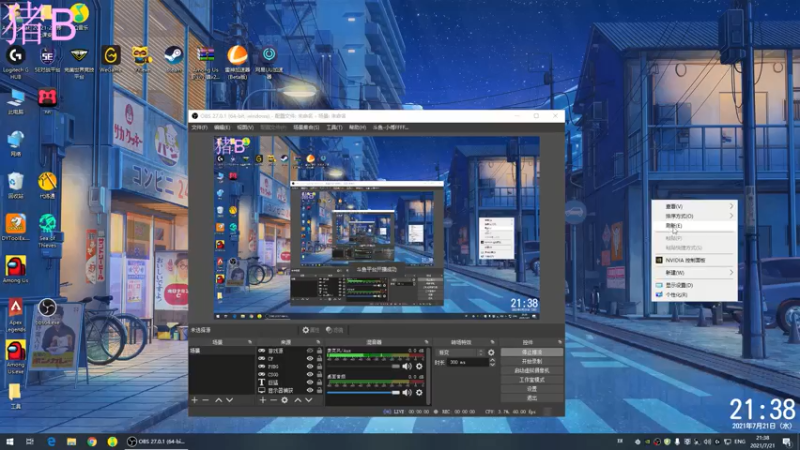Open 工具(T) menu in OBS
This screenshot has height=450, width=800.
(334, 127)
